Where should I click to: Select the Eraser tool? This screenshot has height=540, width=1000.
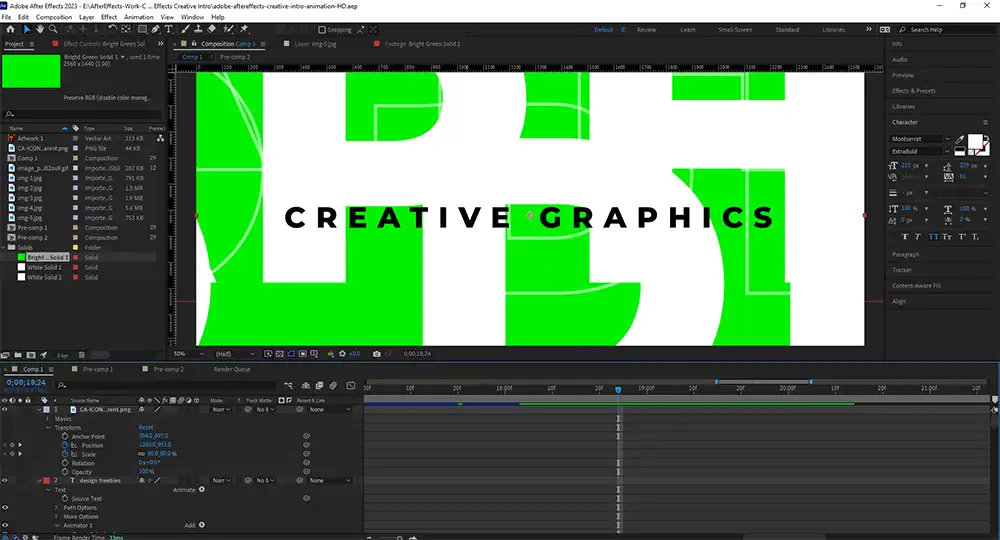pyautogui.click(x=212, y=30)
